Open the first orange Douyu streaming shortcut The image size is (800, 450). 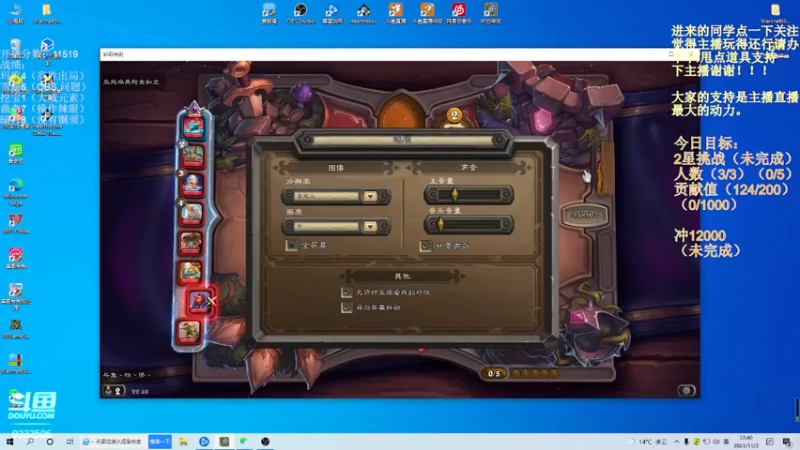pos(395,14)
